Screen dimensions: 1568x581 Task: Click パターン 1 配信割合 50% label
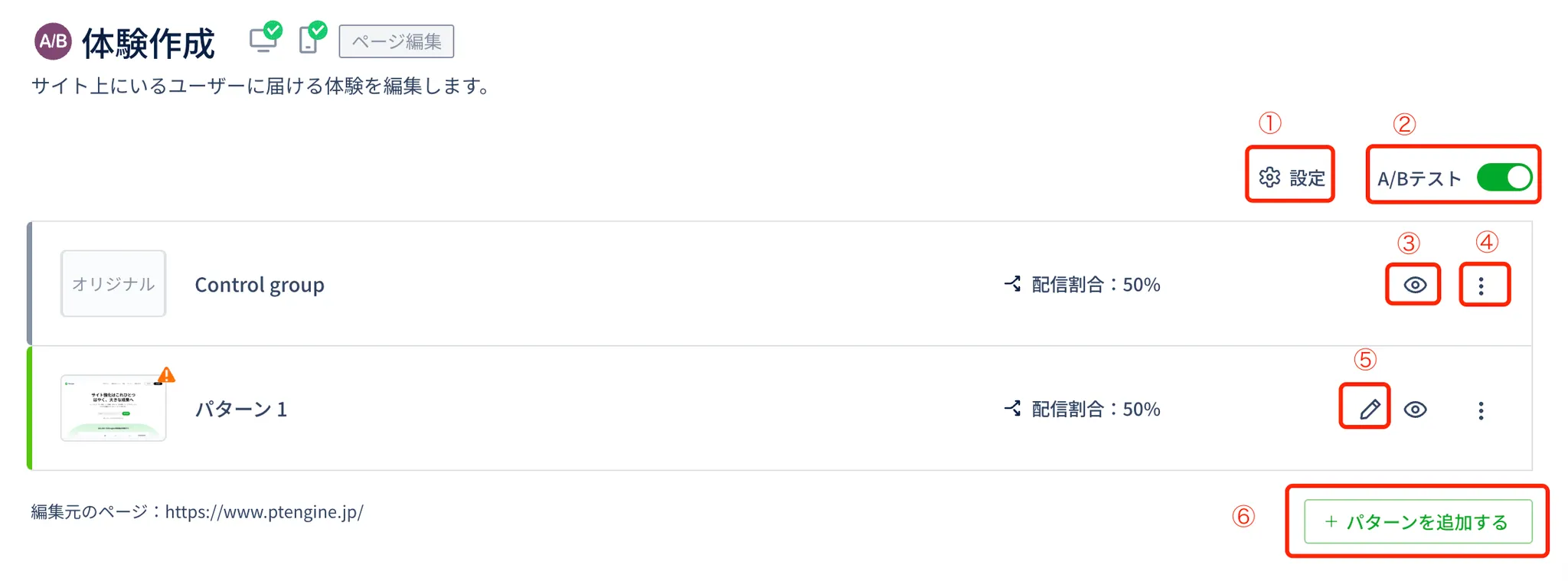click(x=1096, y=410)
